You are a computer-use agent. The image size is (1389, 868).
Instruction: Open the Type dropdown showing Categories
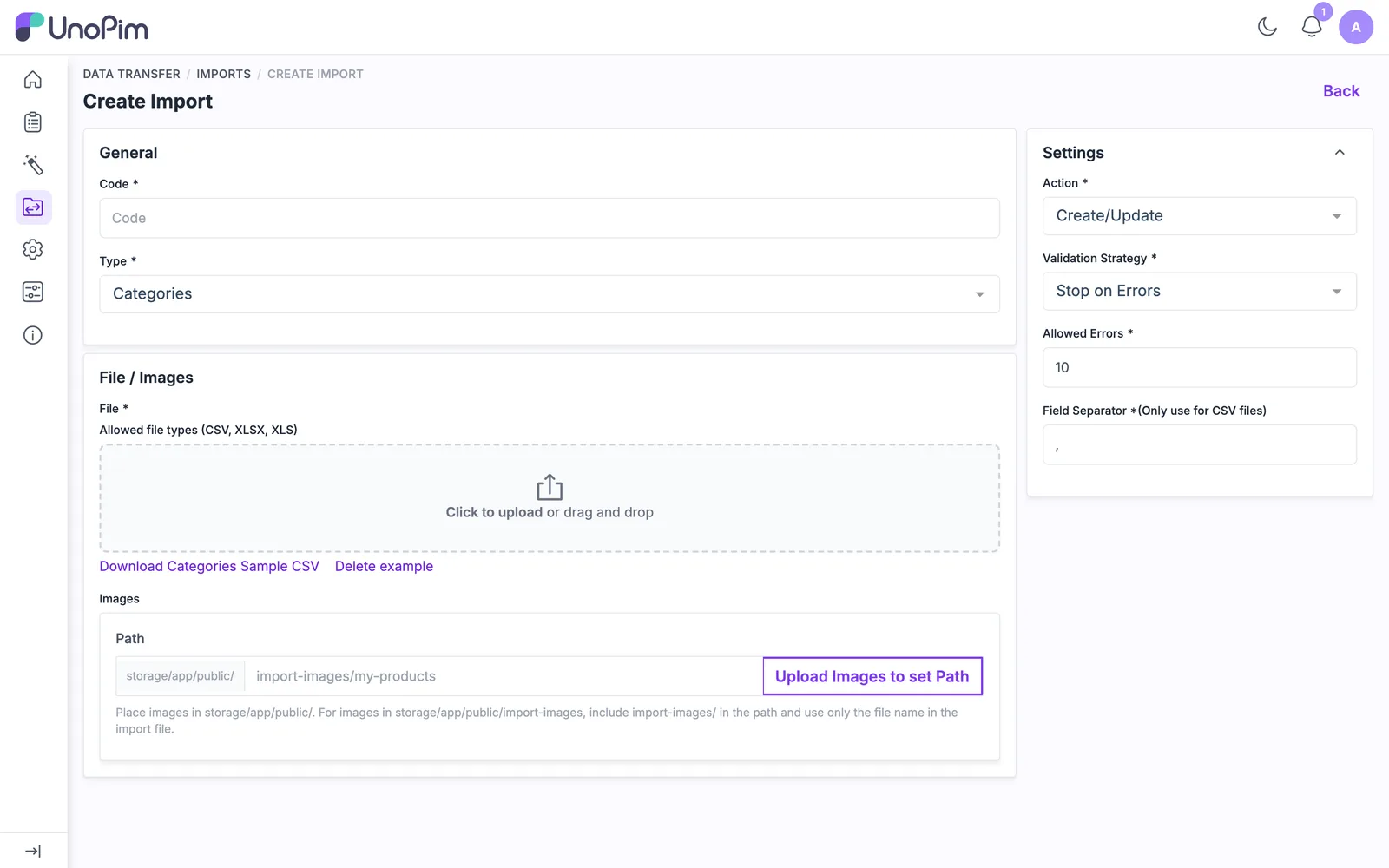(x=550, y=294)
